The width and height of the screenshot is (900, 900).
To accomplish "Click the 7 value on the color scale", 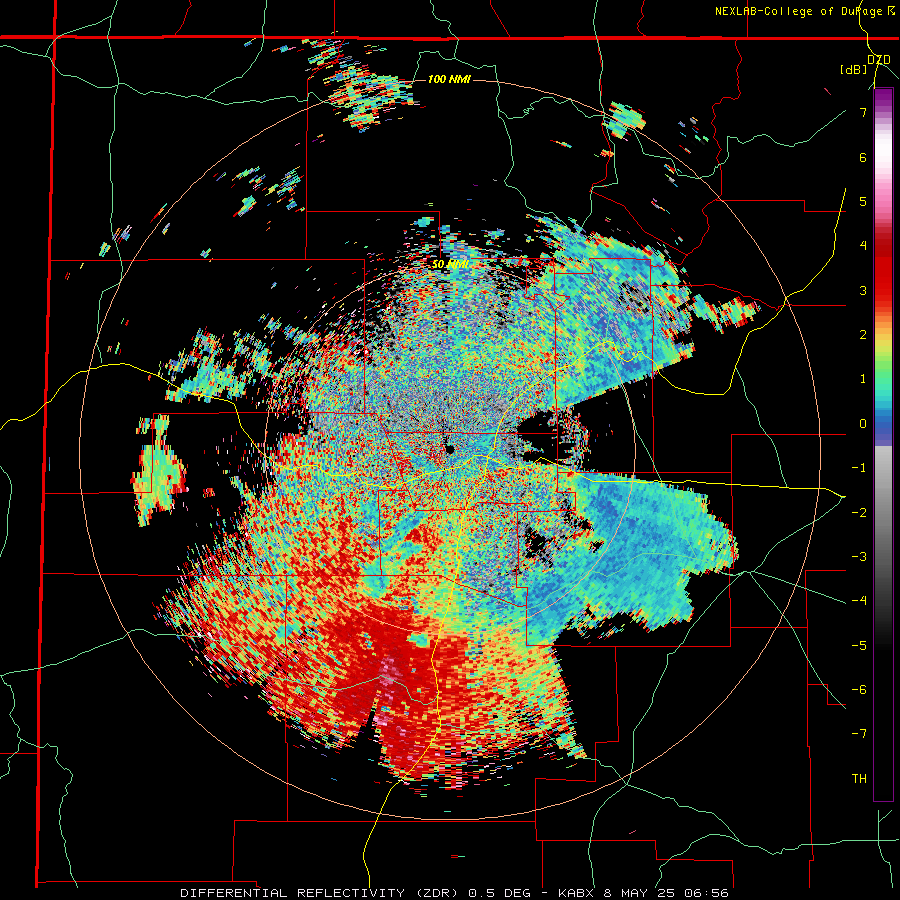I will tap(863, 112).
